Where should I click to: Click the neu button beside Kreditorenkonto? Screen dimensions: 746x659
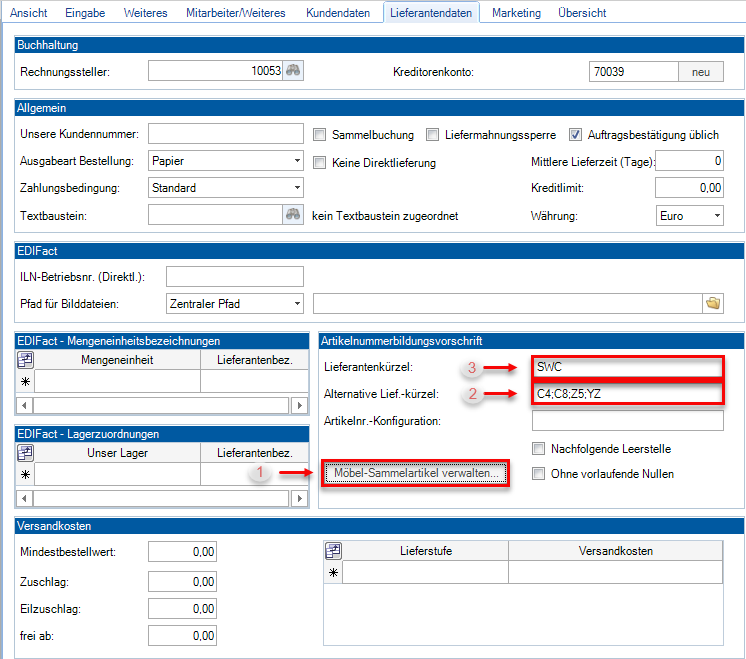[x=700, y=71]
